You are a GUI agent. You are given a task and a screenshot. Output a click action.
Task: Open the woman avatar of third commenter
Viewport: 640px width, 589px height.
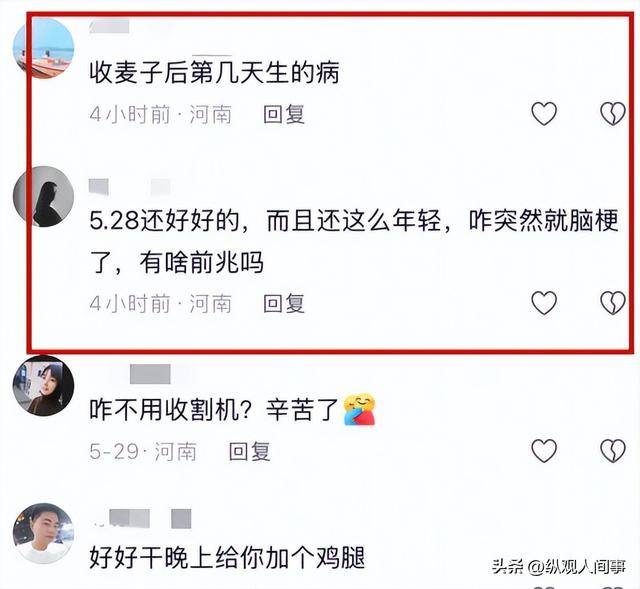click(x=43, y=386)
